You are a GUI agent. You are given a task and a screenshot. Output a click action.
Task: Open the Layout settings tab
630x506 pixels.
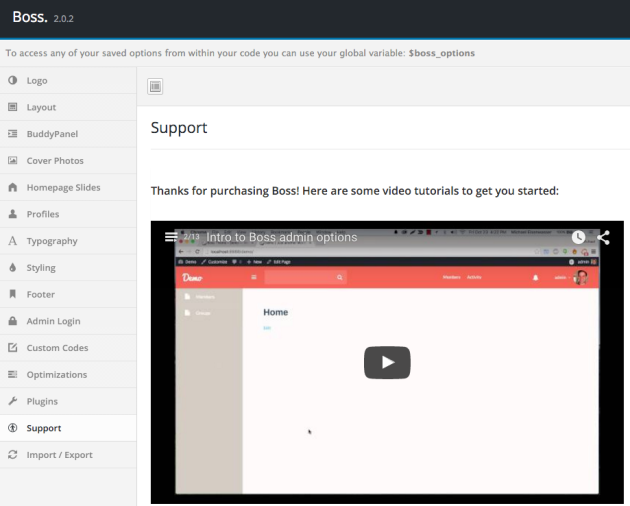(68, 107)
